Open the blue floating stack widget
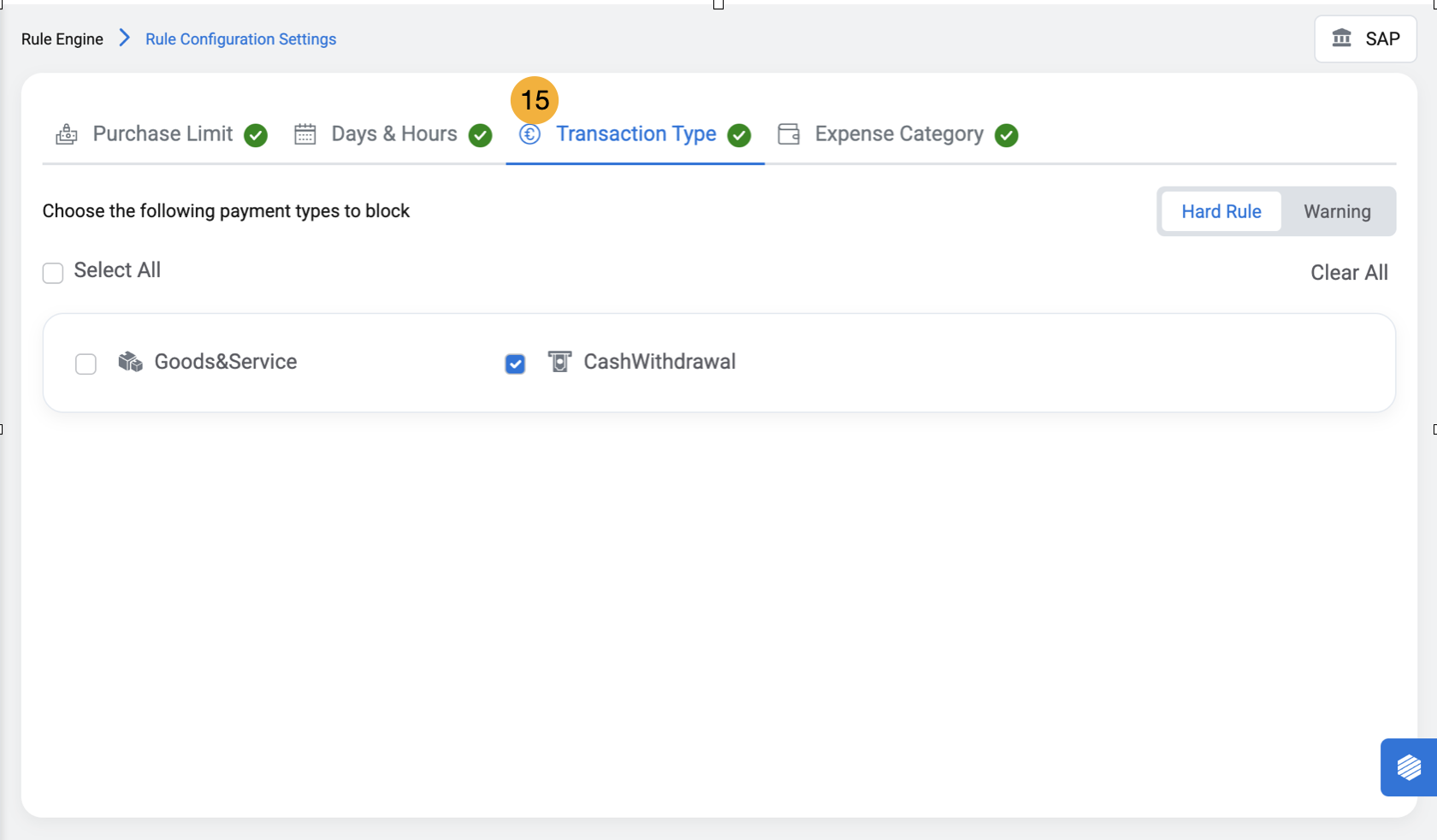 [x=1408, y=767]
